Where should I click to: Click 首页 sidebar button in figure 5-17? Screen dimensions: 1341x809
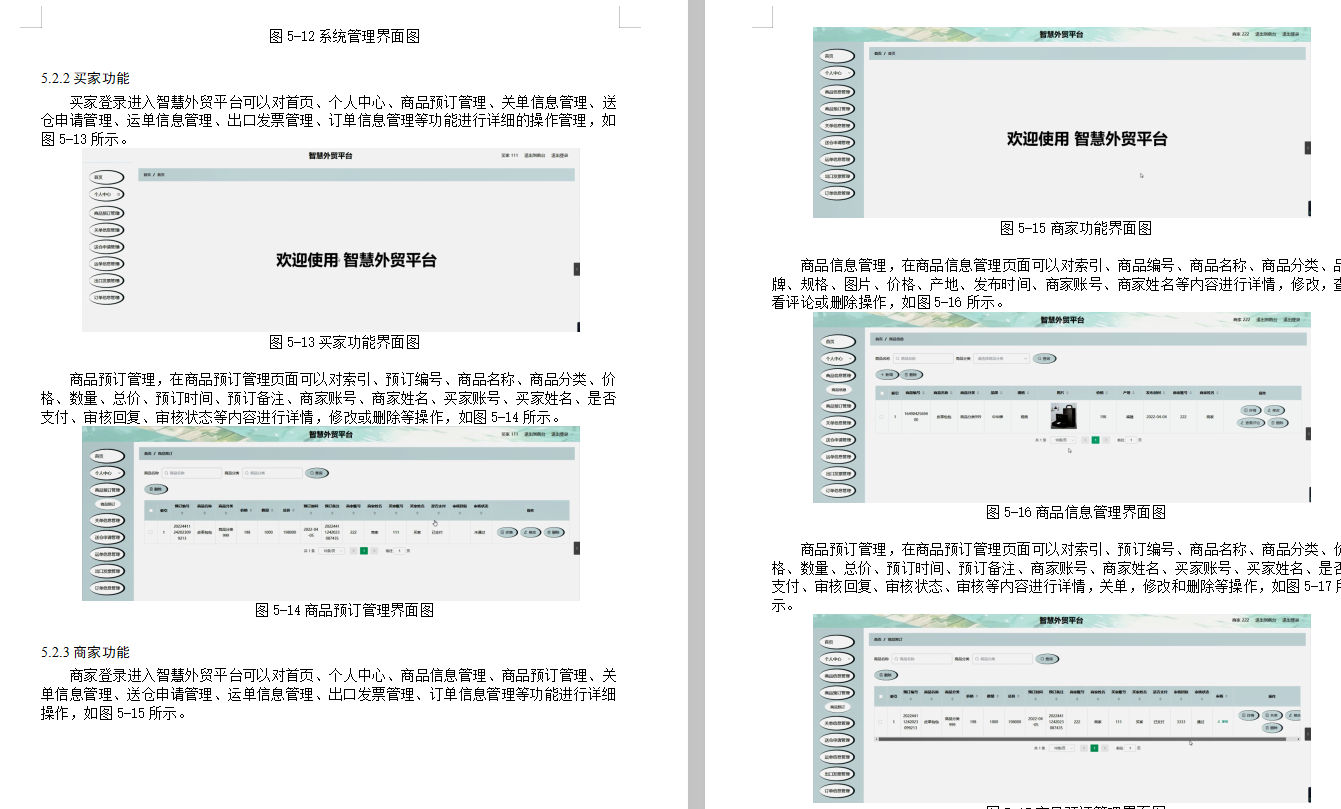837,642
